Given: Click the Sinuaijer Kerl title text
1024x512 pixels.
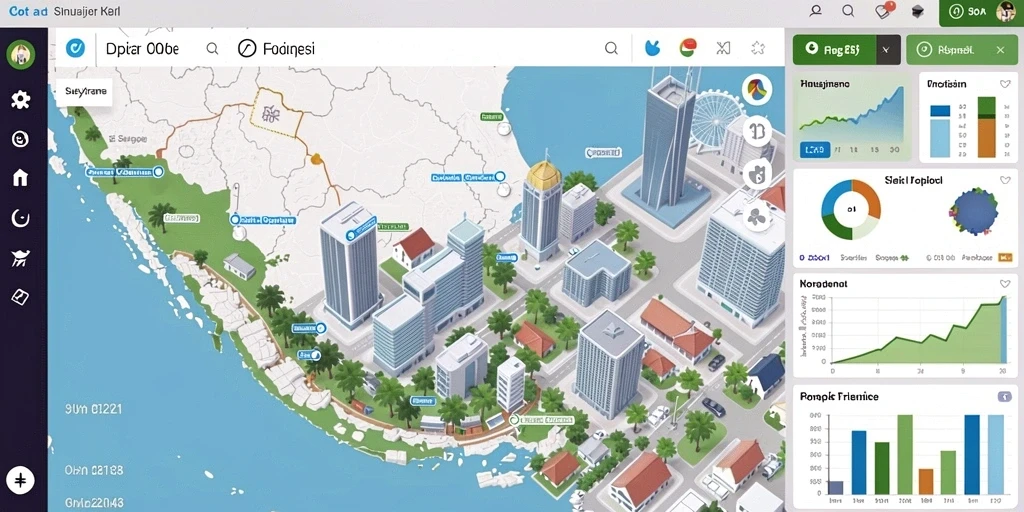Looking at the screenshot, I should (x=86, y=12).
